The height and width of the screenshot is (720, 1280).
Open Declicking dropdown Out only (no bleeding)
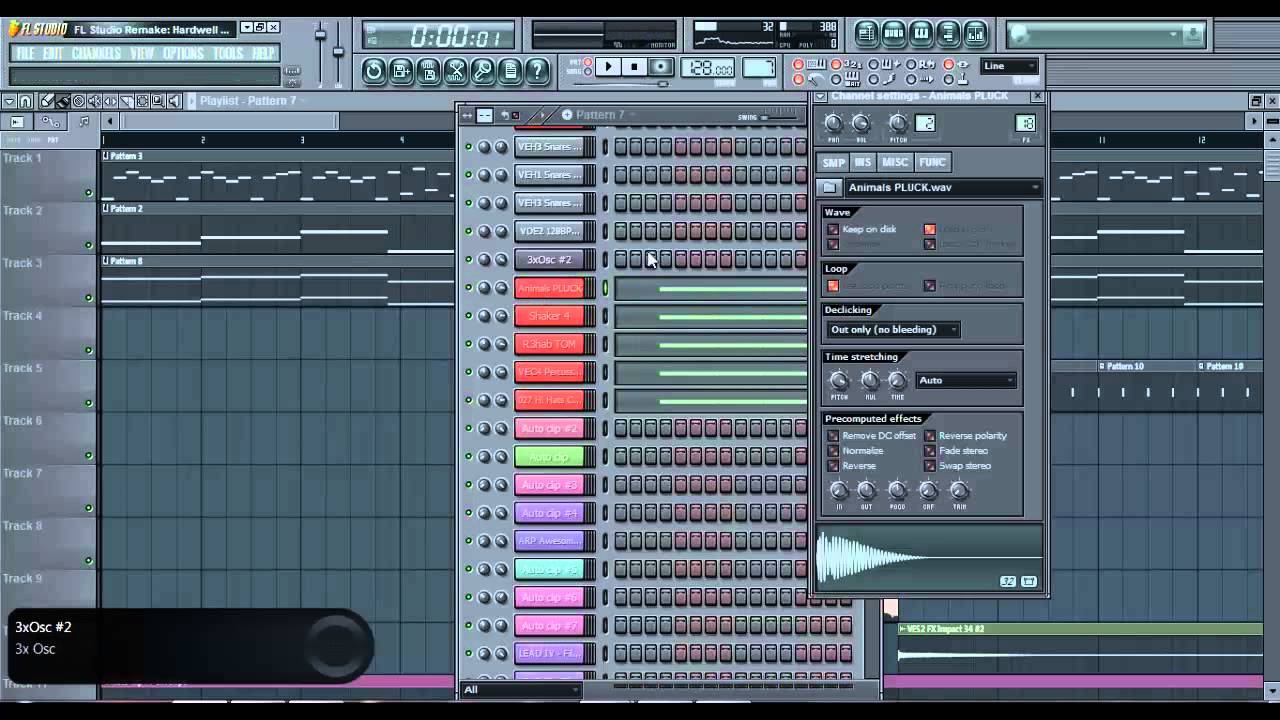tap(893, 329)
